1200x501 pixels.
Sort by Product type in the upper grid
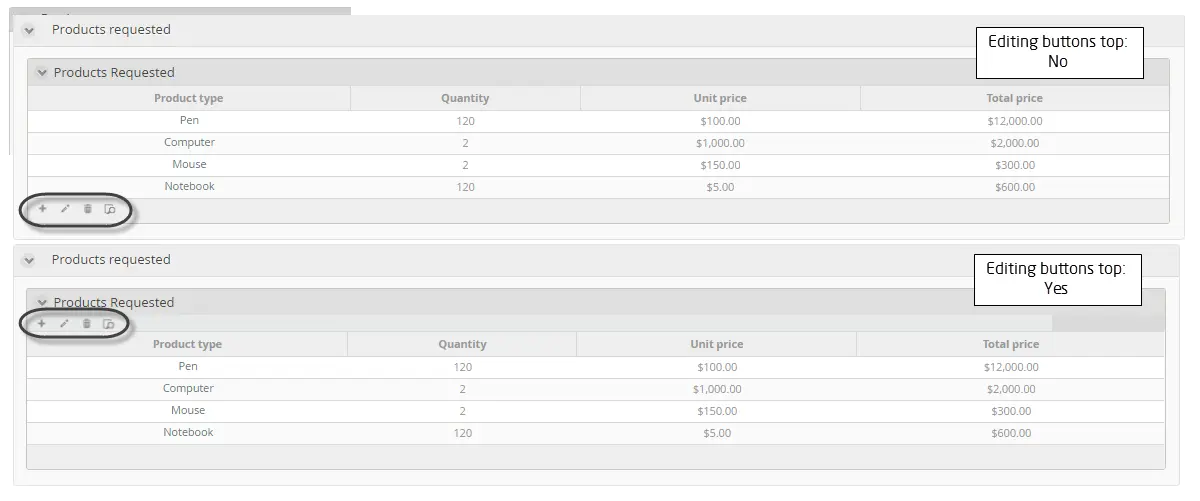coord(189,98)
